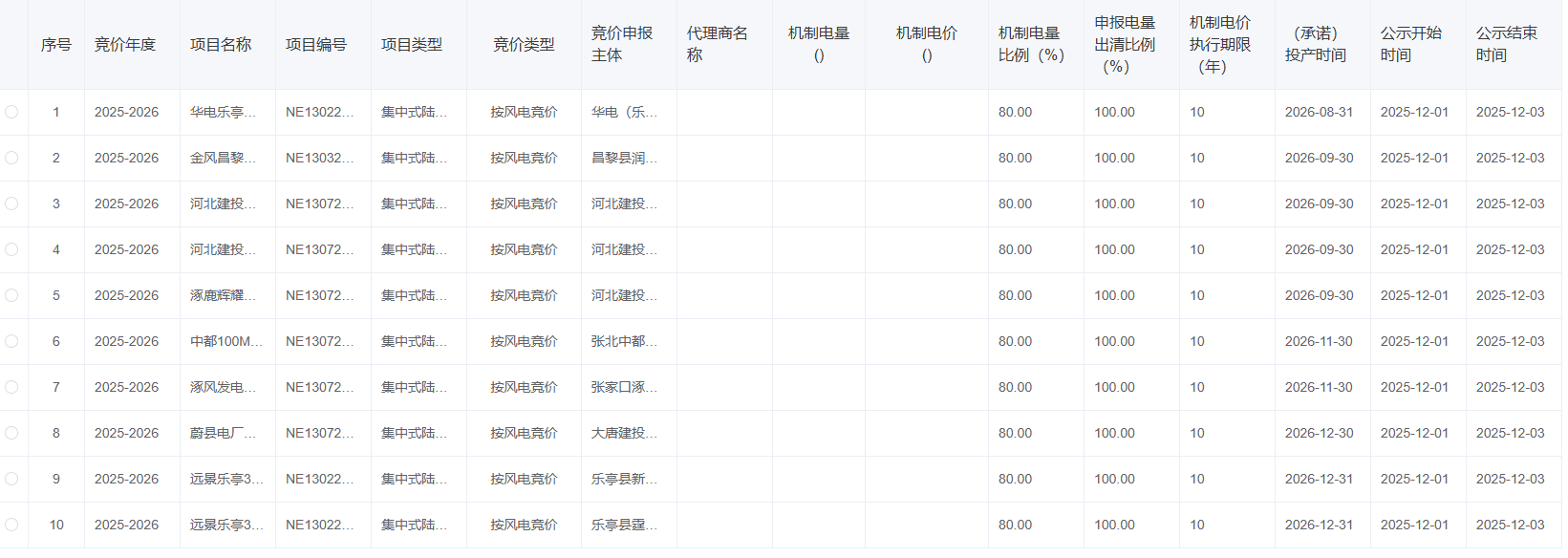Viewport: 1568px width, 558px height.
Task: Select the radio button for row 1
Action: coord(11,112)
